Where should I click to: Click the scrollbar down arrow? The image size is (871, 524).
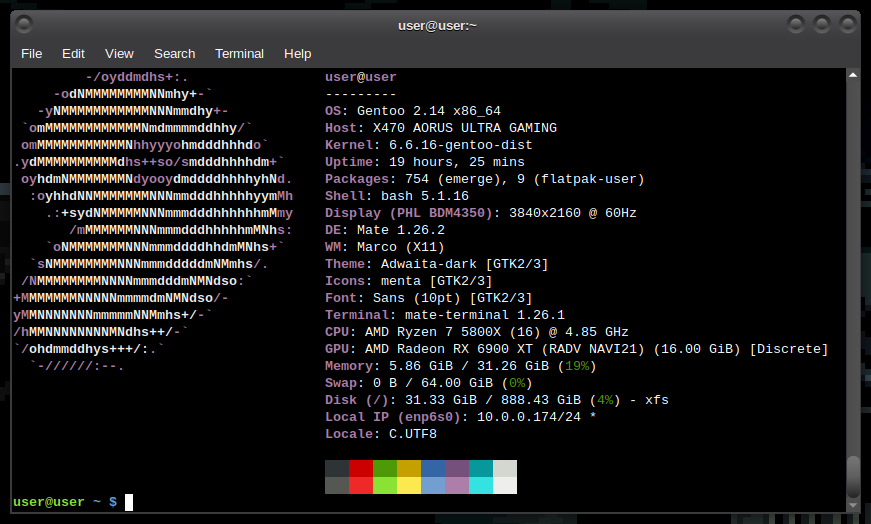[853, 506]
